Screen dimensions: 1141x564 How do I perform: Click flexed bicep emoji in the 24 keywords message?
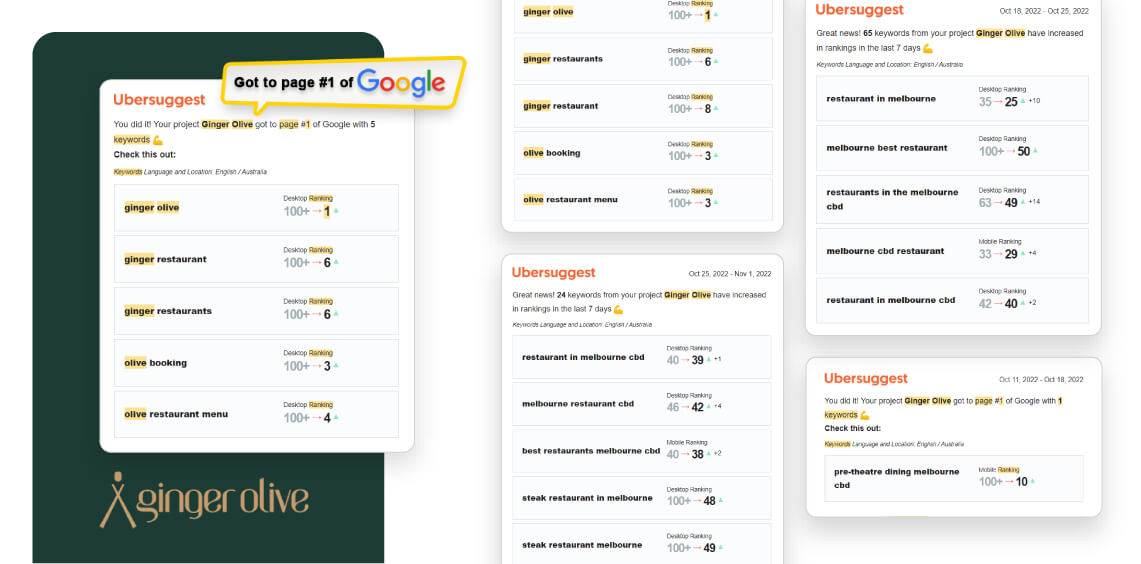(619, 309)
